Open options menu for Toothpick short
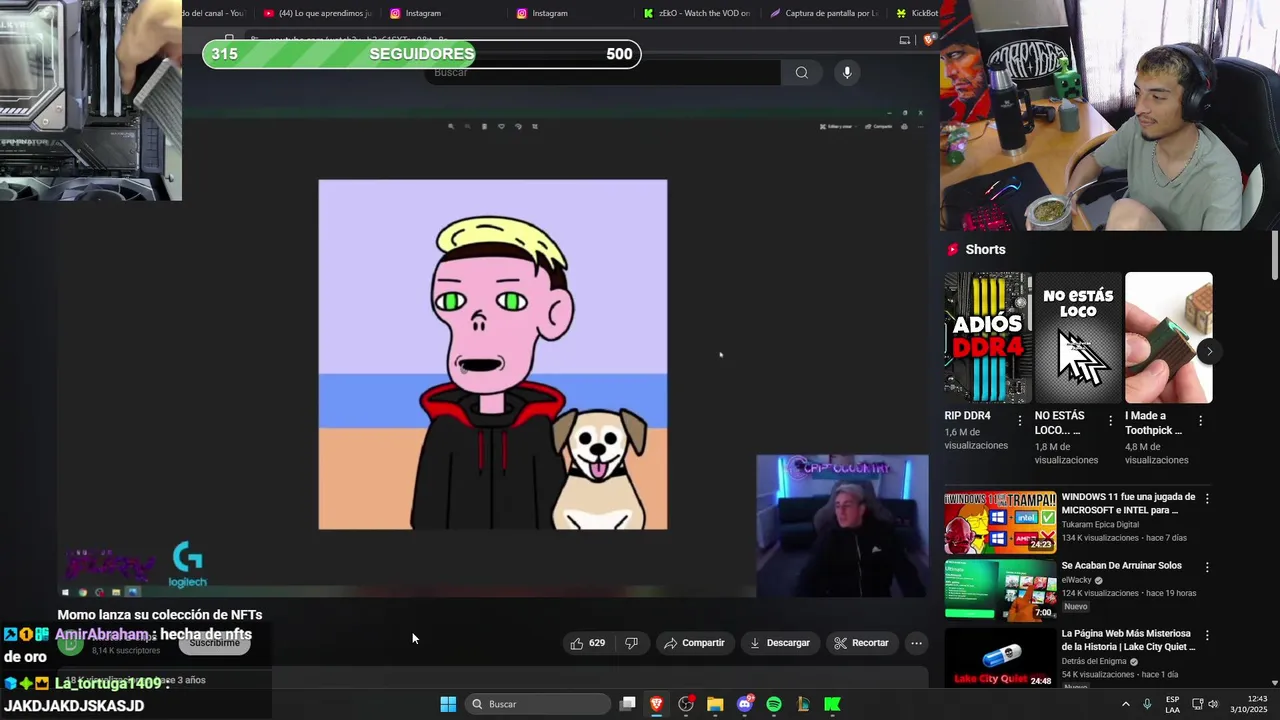 click(1200, 421)
